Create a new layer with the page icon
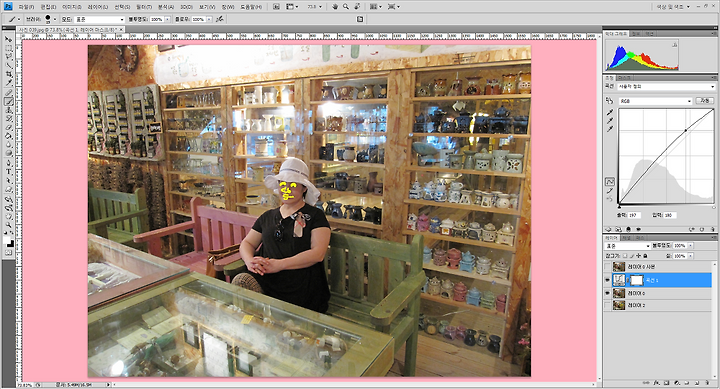Image resolution: width=720 pixels, height=389 pixels. coord(697,383)
